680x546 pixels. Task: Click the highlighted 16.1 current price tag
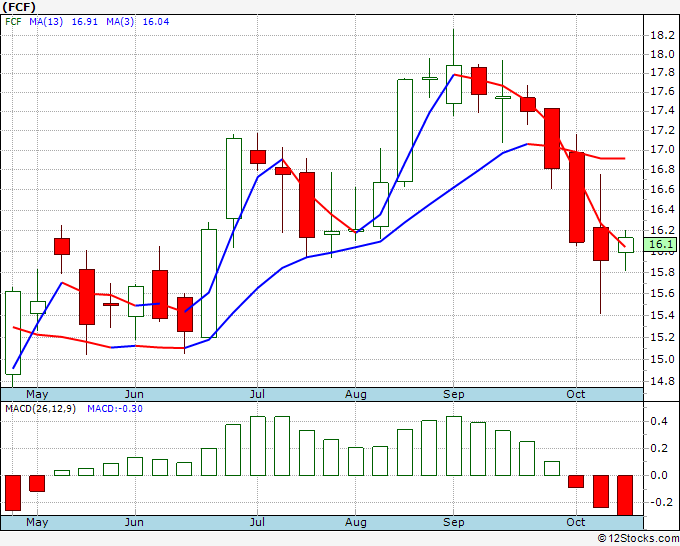pos(660,244)
